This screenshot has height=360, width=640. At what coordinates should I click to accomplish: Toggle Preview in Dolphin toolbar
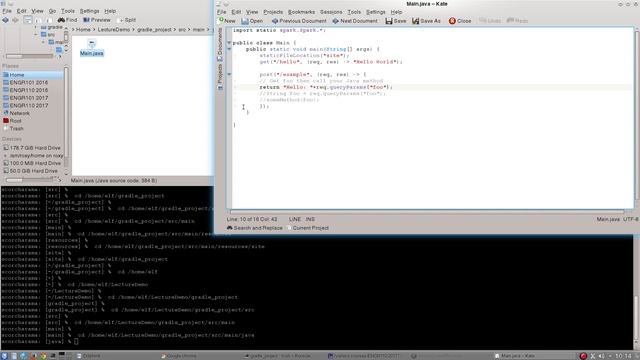[97, 20]
